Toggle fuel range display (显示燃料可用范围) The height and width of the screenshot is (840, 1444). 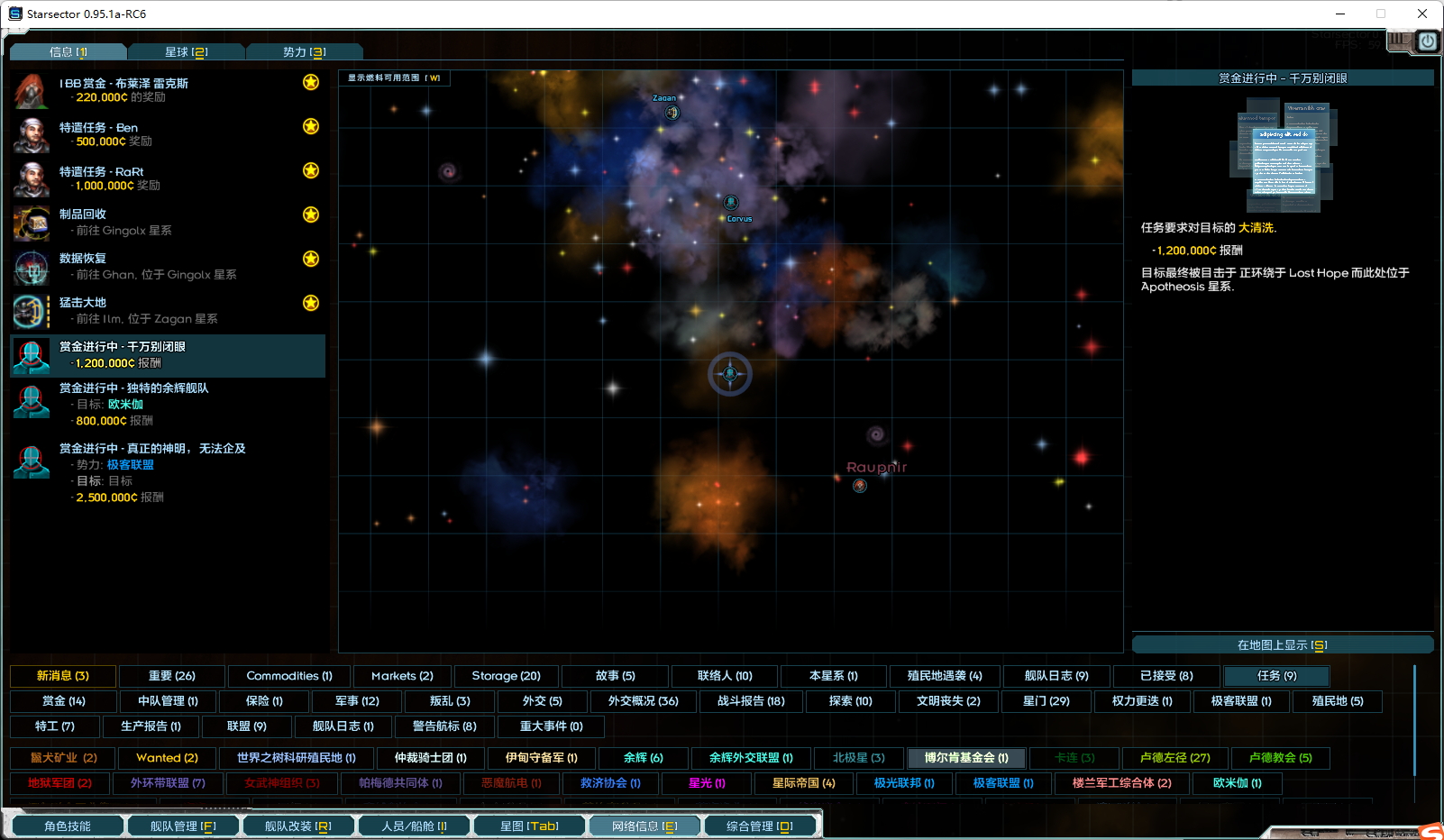pos(394,78)
